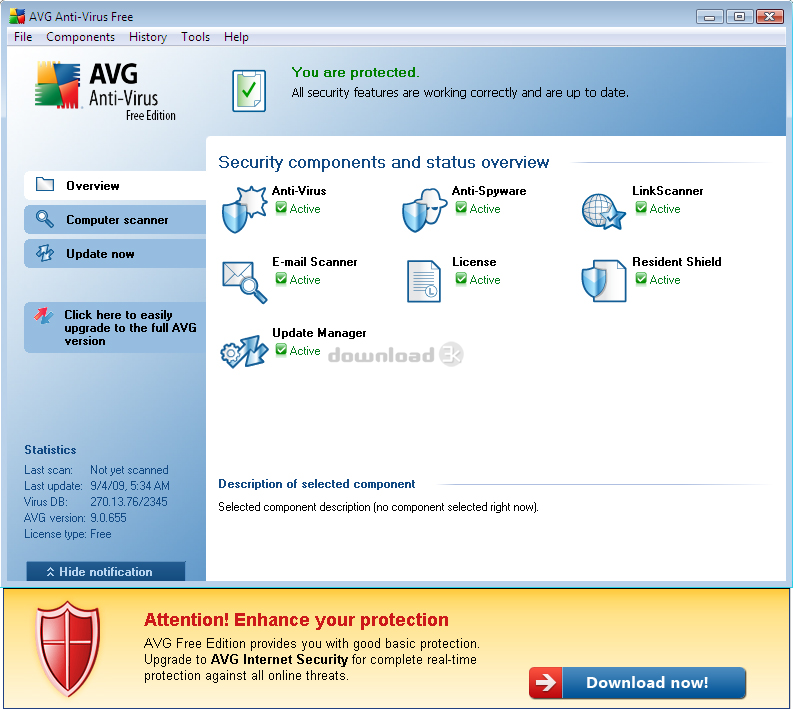The width and height of the screenshot is (793, 709).
Task: Select the Resident Shield component label
Action: [x=677, y=261]
